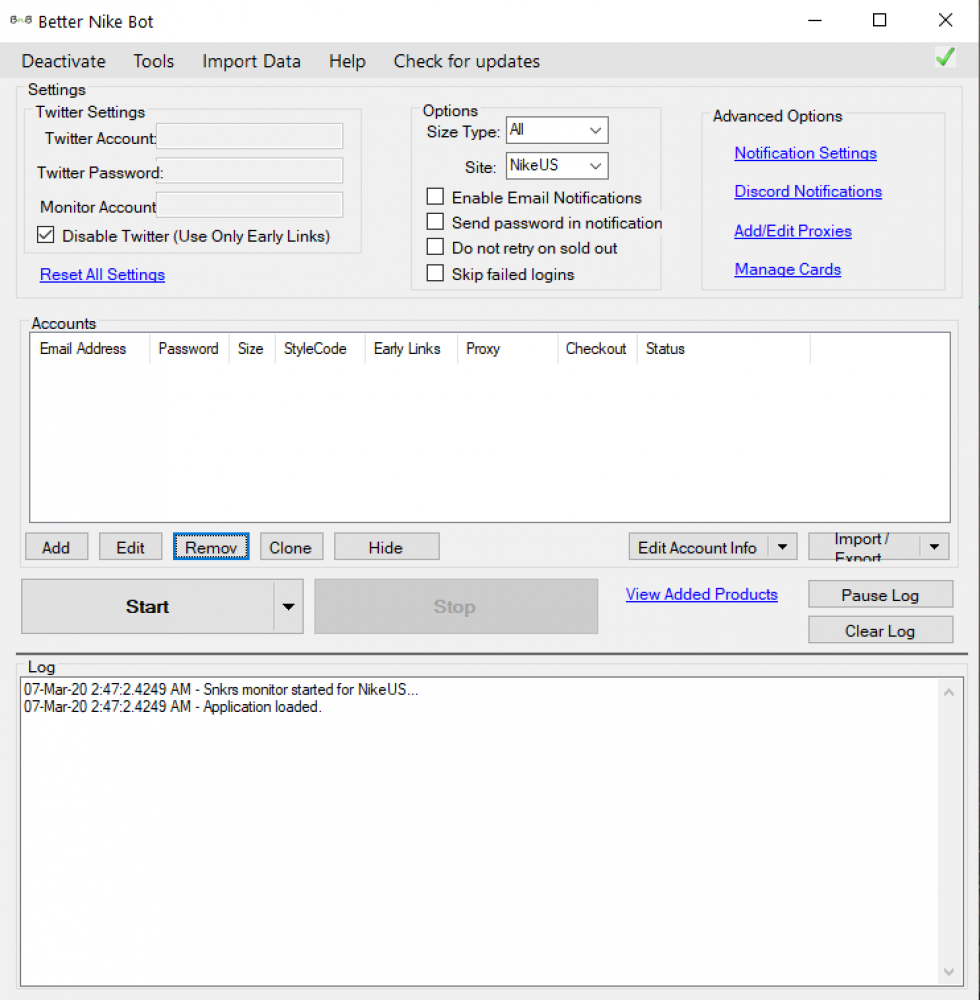Minimize the Better Nike Bot window
The height and width of the screenshot is (1000, 980).
(x=815, y=20)
